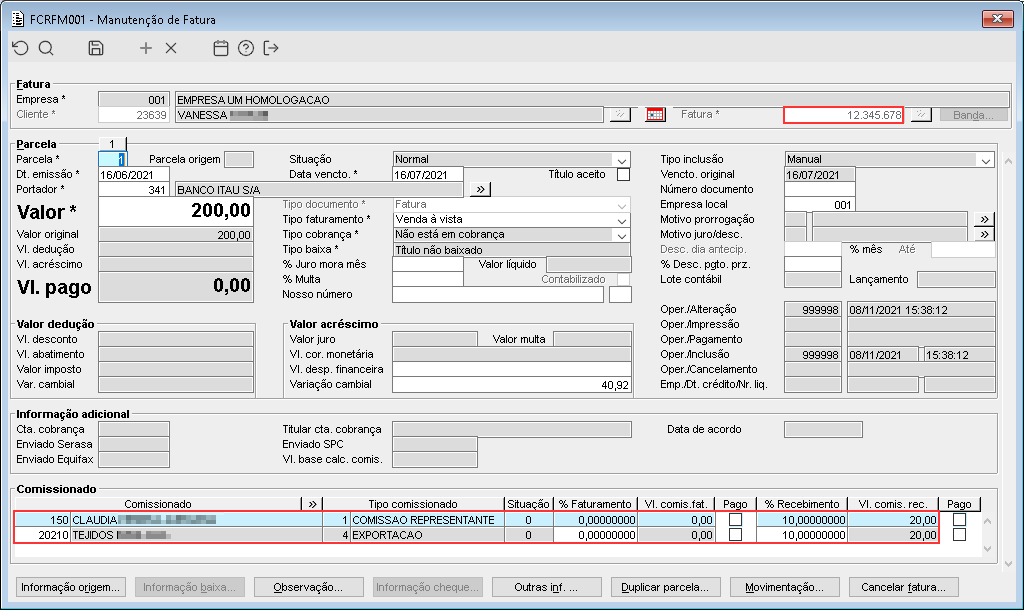Click Data vencto. field 16/07/2021
Screen dimensions: 1024x610
point(428,175)
